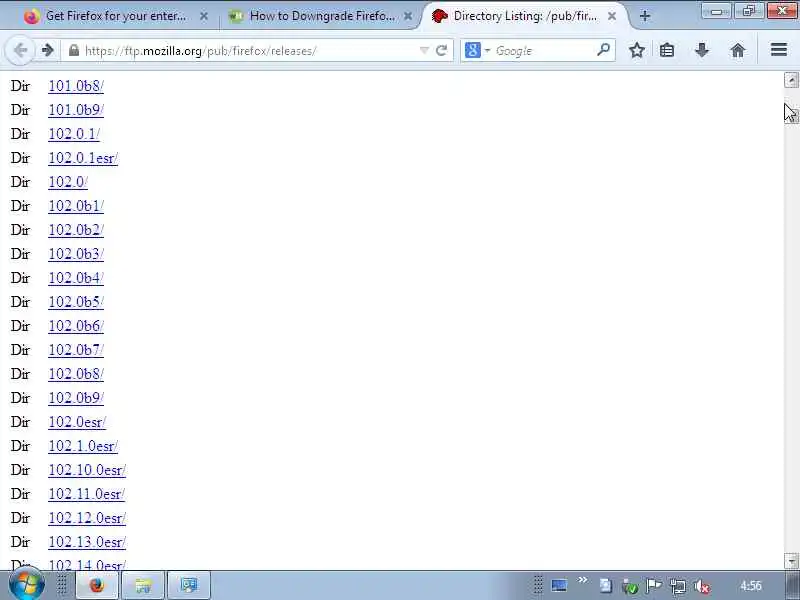800x600 pixels.
Task: Click the network tray icon
Action: coord(678,587)
